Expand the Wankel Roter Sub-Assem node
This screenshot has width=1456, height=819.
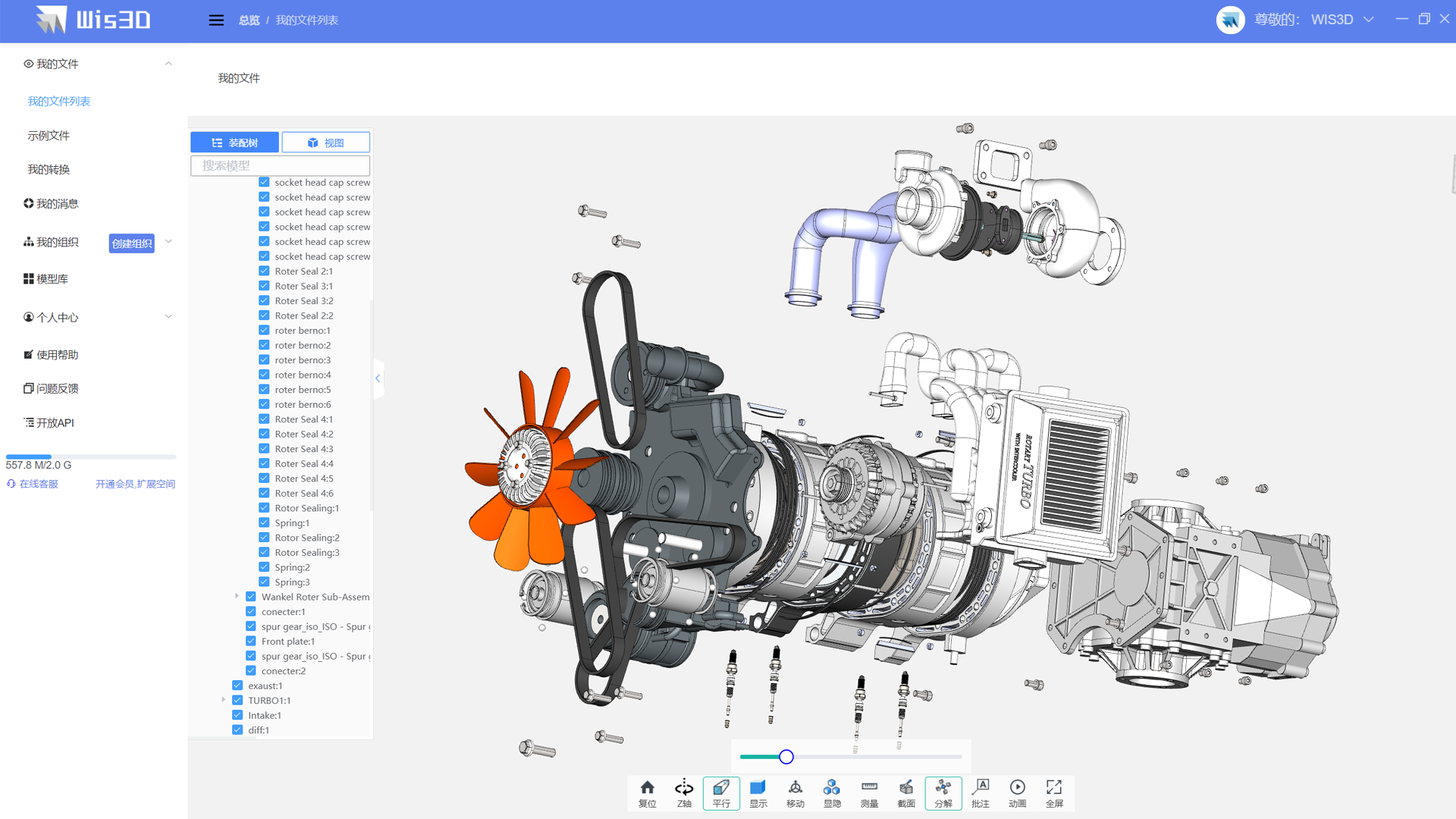(x=237, y=597)
